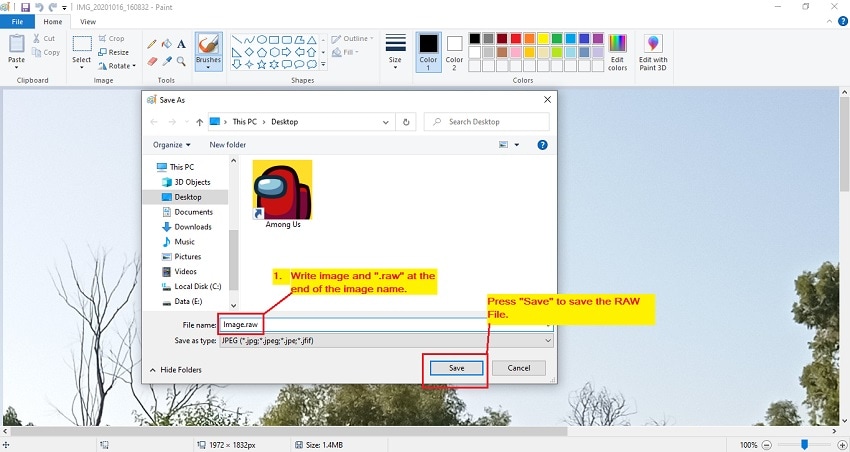This screenshot has height=452, width=850.
Task: Select the Eraser tool
Action: tap(152, 61)
